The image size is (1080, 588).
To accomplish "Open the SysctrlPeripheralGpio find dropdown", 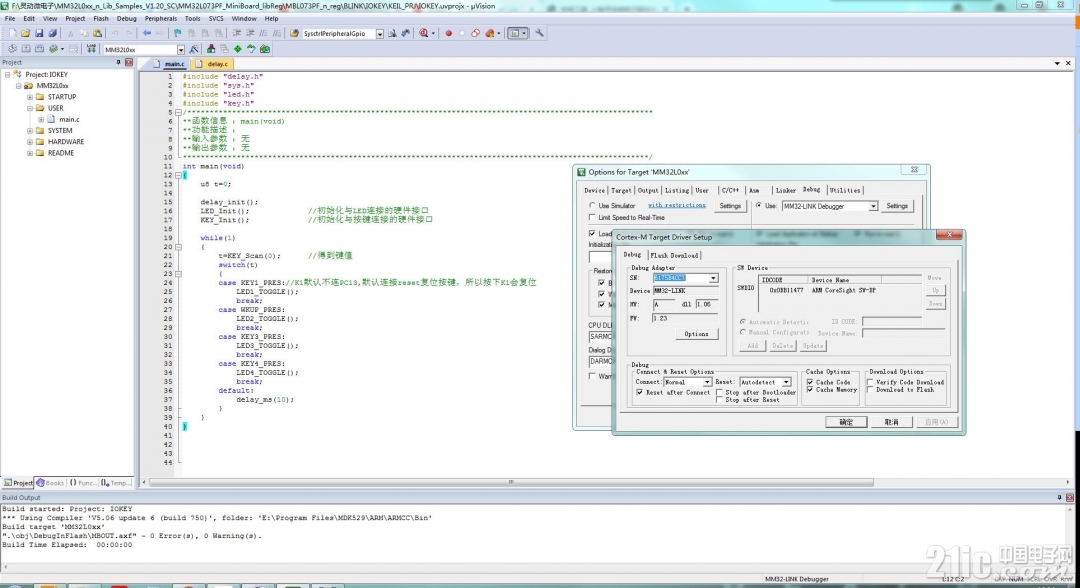I will coord(380,34).
